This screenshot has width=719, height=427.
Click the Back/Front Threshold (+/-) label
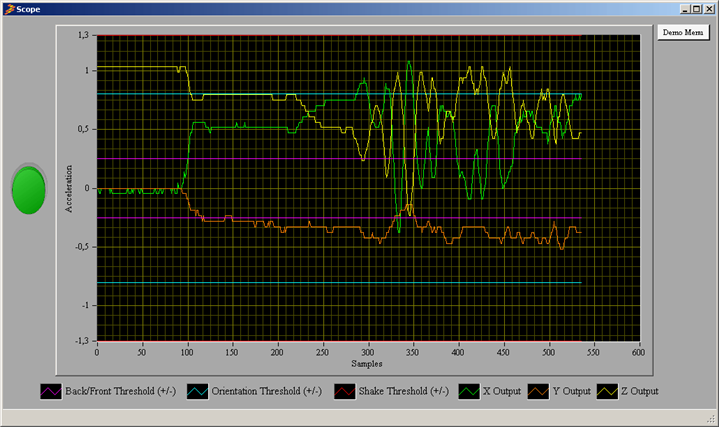pyautogui.click(x=121, y=391)
